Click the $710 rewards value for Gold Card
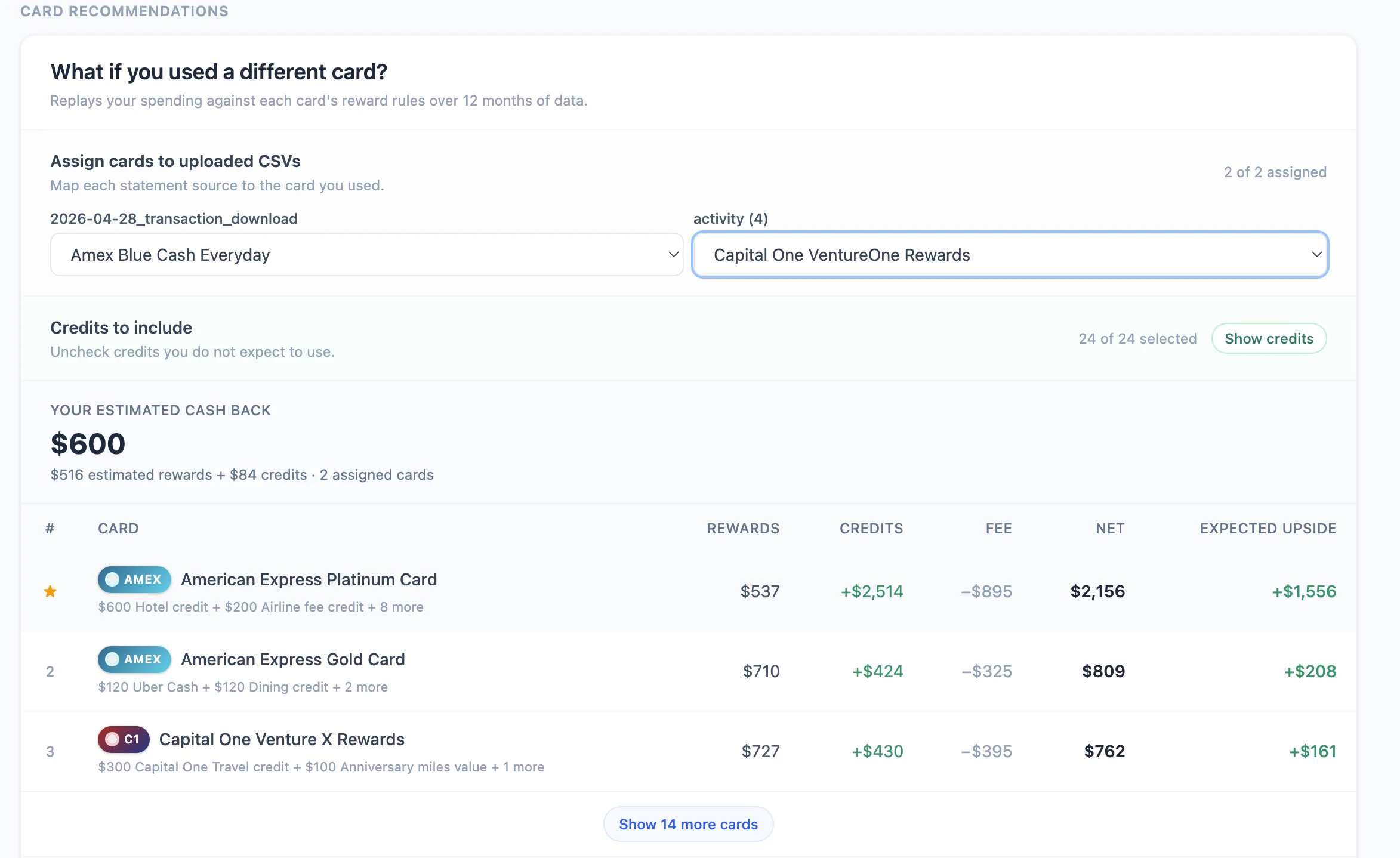The height and width of the screenshot is (858, 1400). tap(761, 671)
